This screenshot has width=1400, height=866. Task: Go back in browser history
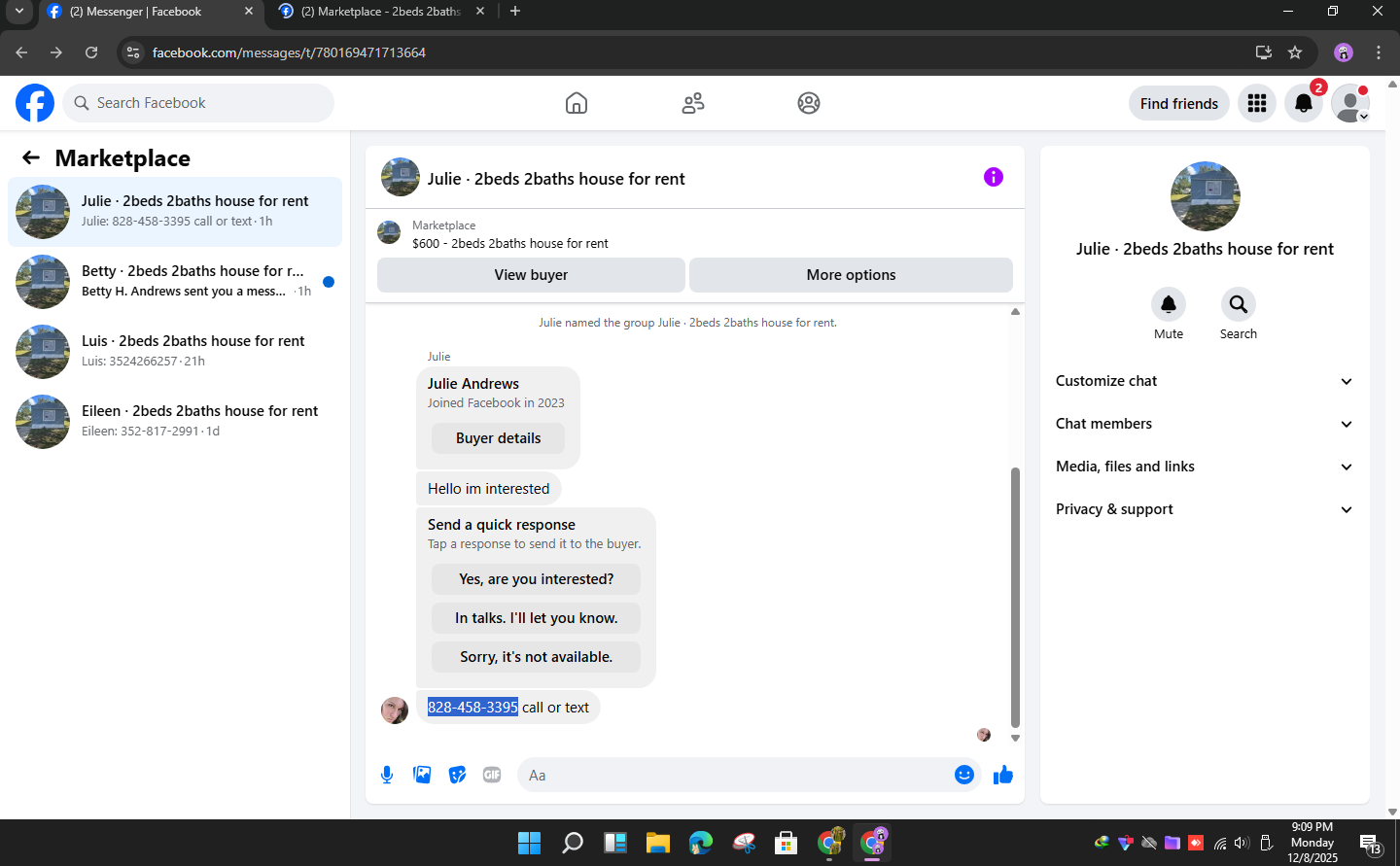click(21, 52)
